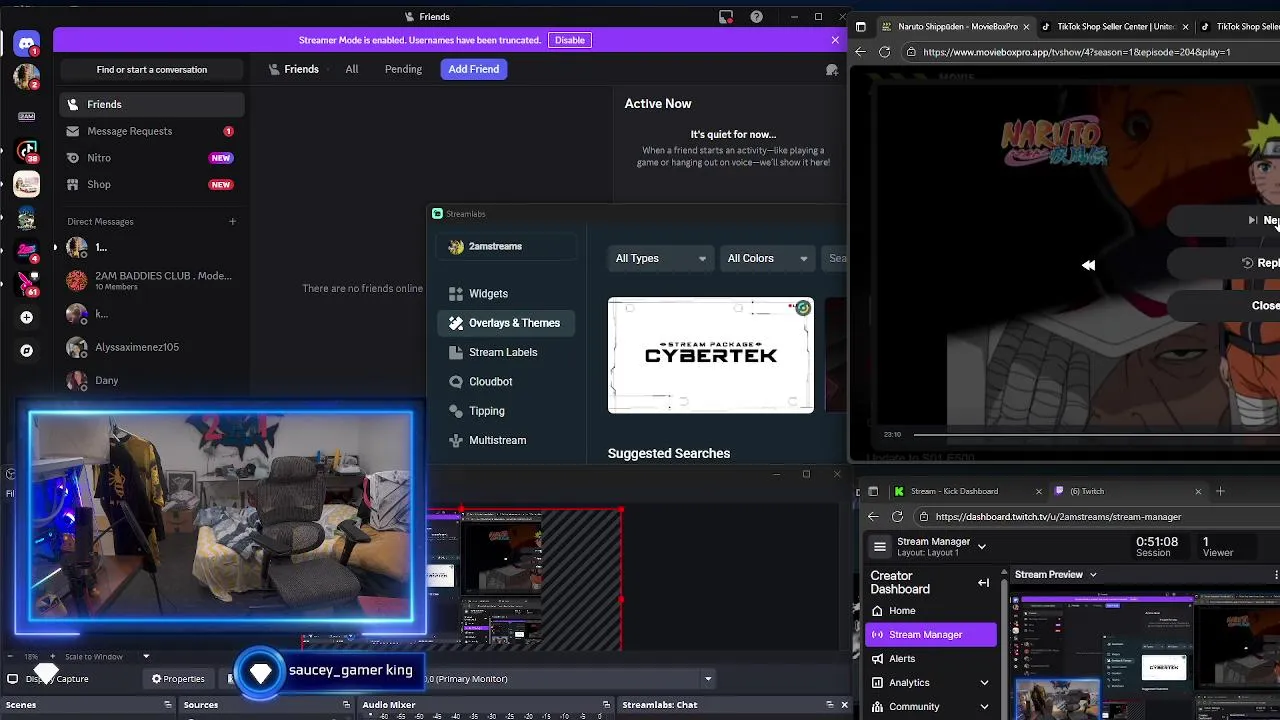This screenshot has height=720, width=1280.
Task: Disable Streamer Mode in Discord
Action: [x=570, y=40]
